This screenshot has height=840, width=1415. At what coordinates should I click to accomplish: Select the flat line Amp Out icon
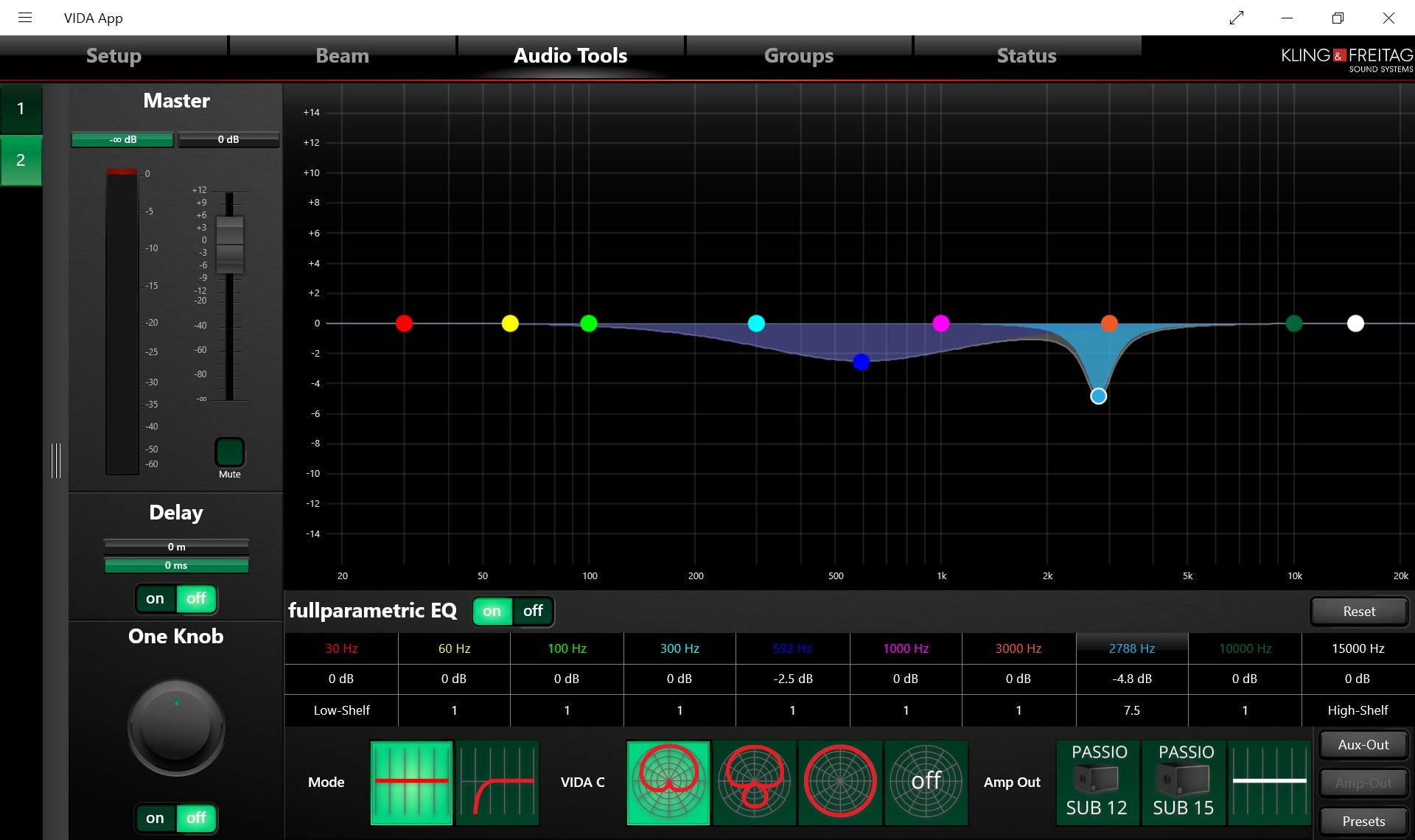1269,783
